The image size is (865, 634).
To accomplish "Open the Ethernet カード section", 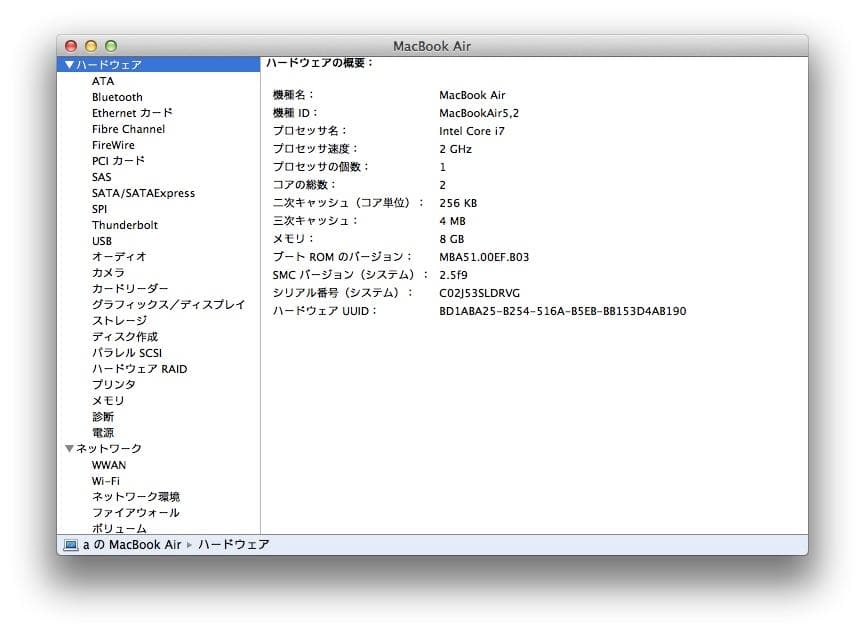I will [x=131, y=112].
